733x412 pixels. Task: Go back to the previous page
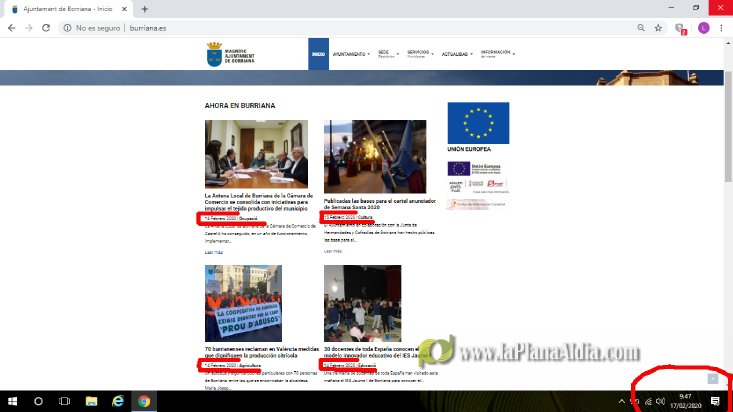pyautogui.click(x=12, y=28)
